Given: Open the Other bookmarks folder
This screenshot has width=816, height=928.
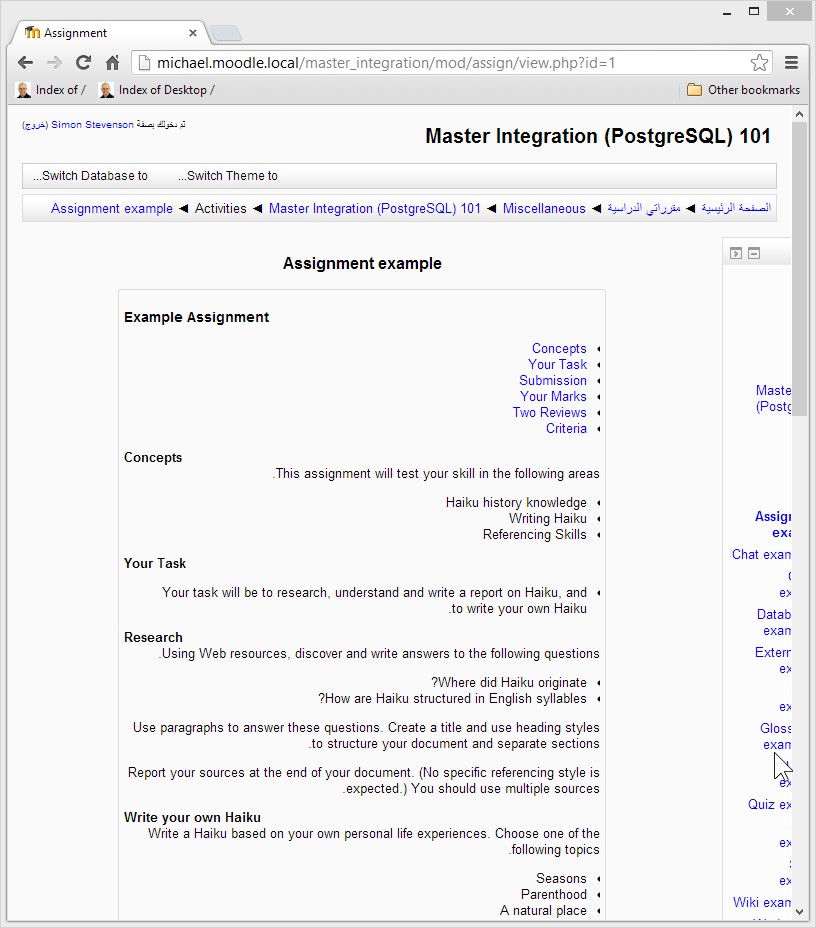Looking at the screenshot, I should [x=743, y=90].
